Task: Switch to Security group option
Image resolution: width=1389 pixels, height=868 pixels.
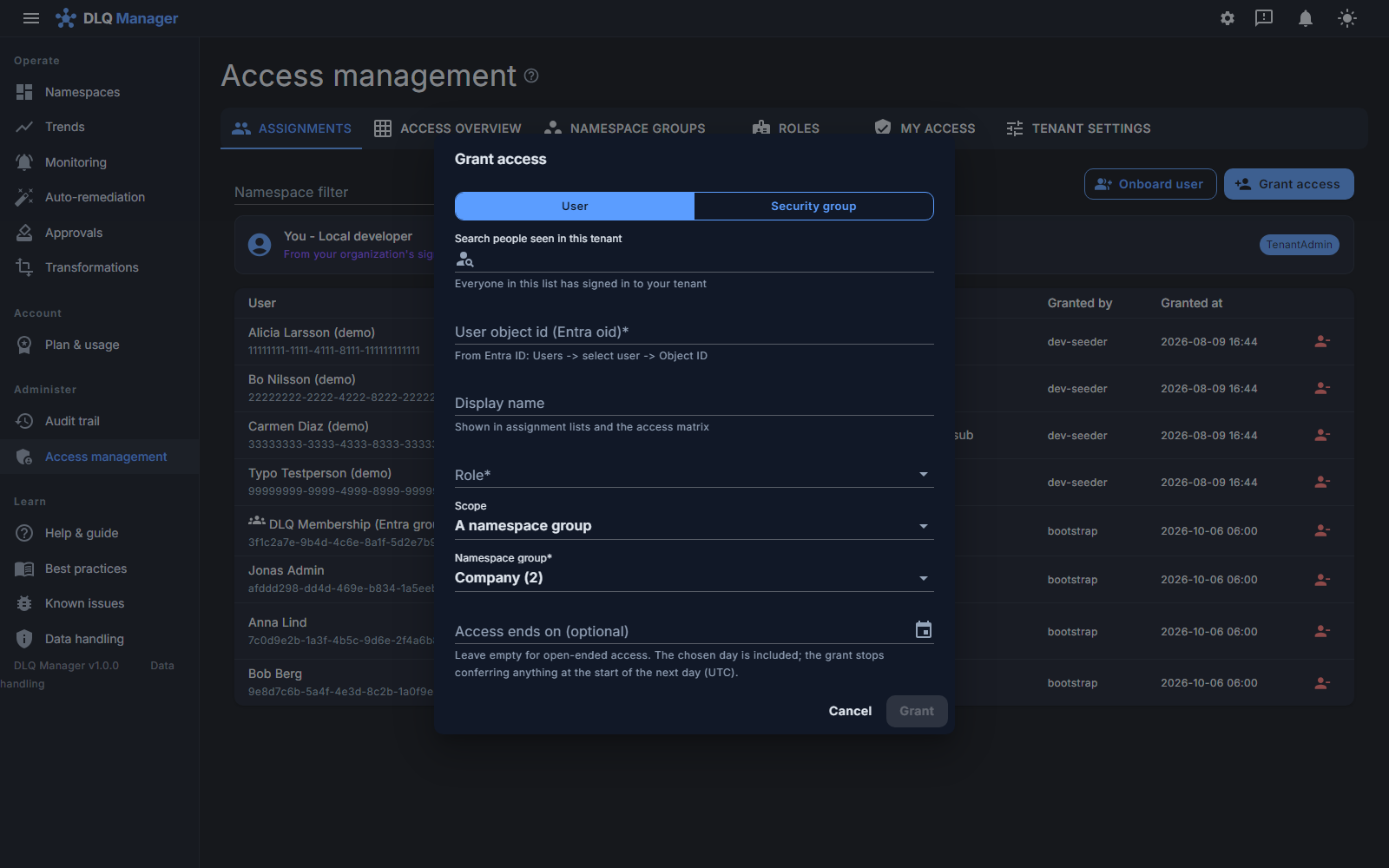Action: pos(813,206)
